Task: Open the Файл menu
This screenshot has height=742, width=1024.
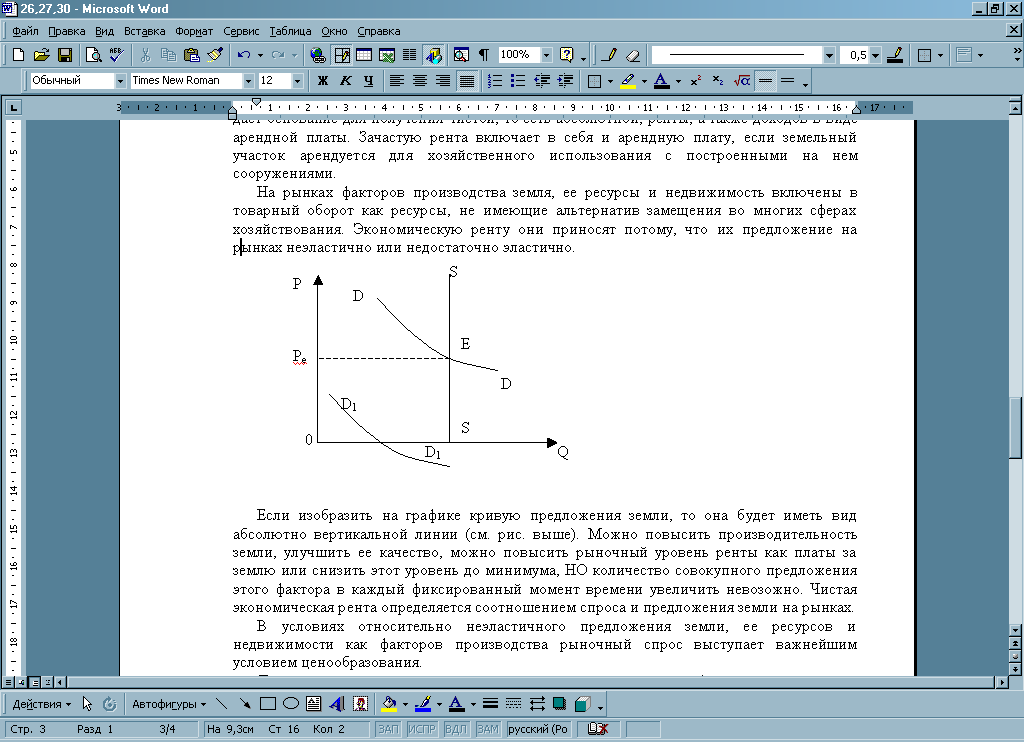Action: (25, 31)
